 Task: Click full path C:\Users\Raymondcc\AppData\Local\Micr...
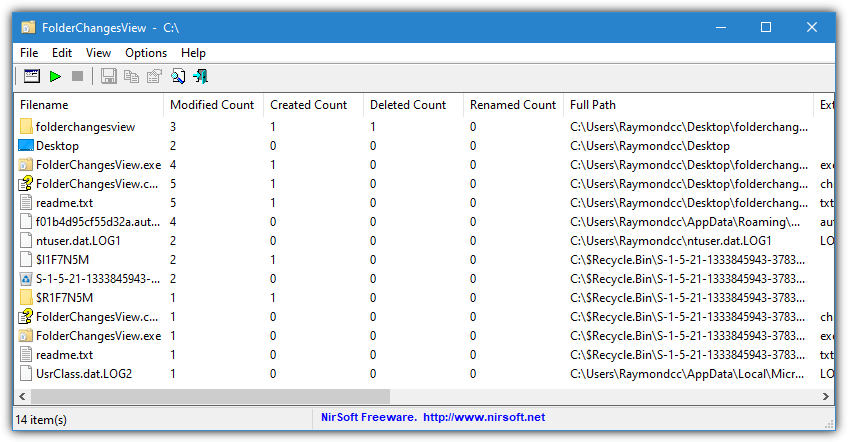point(687,374)
